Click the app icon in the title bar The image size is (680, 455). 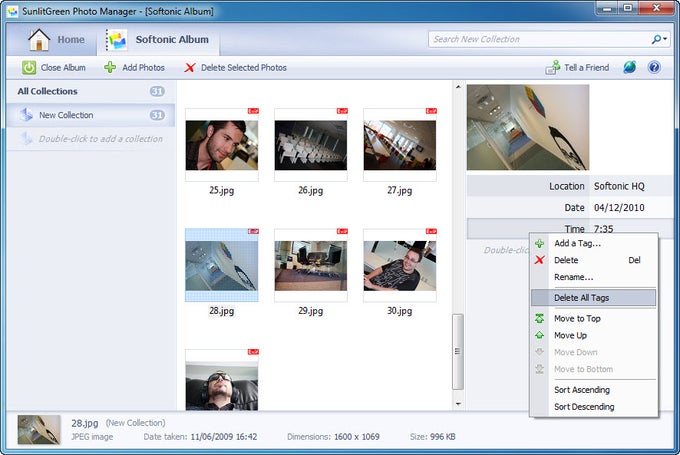coord(13,11)
